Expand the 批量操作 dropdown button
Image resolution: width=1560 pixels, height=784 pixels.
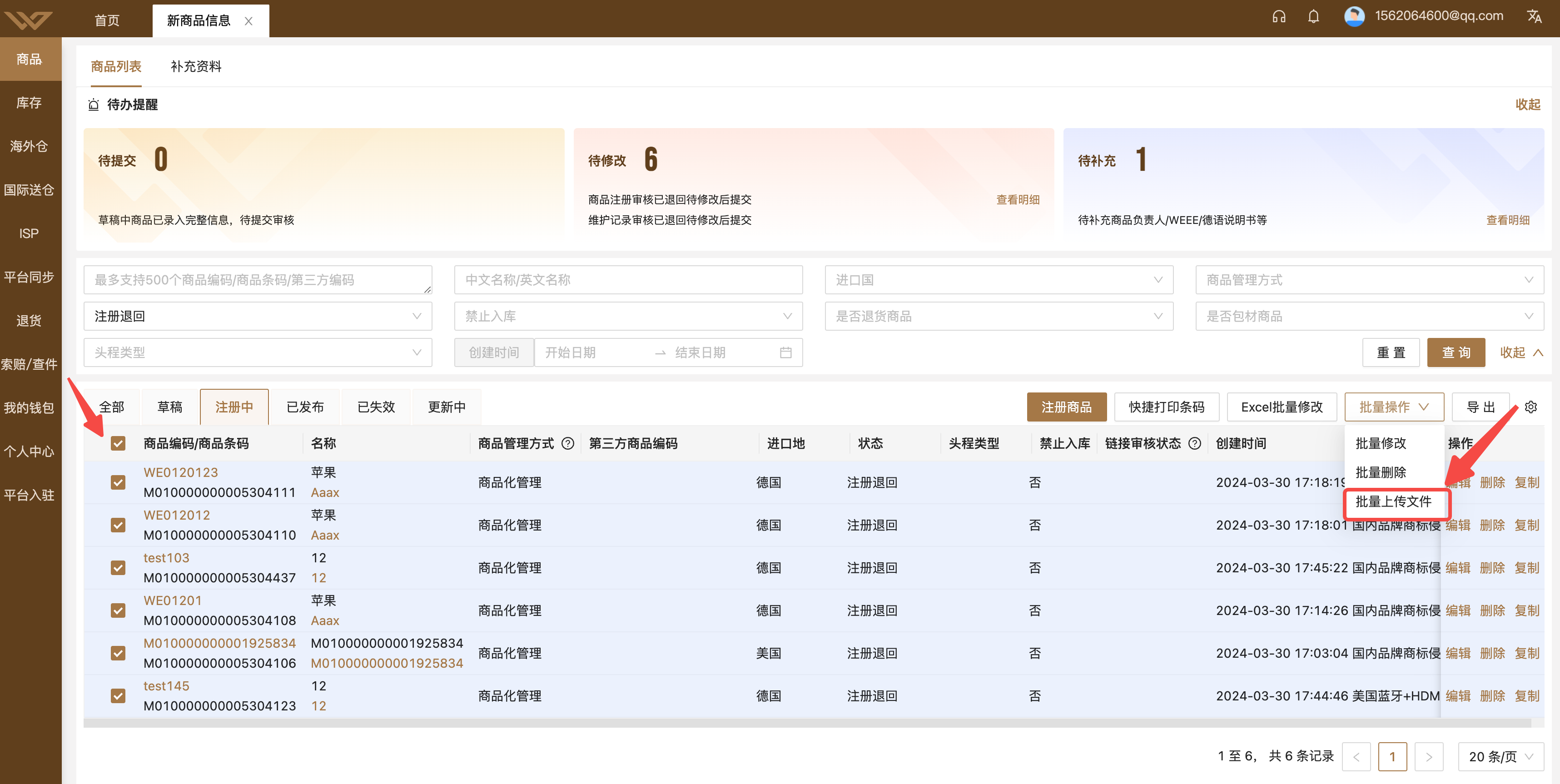[x=1394, y=407]
